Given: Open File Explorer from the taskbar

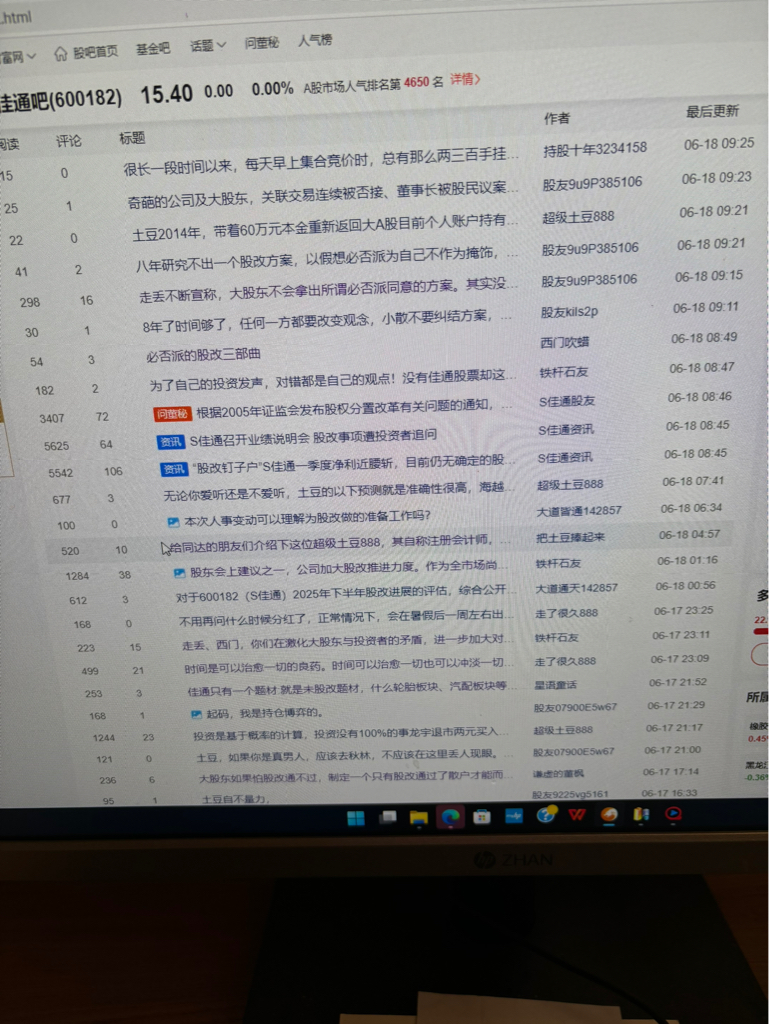Looking at the screenshot, I should 418,818.
